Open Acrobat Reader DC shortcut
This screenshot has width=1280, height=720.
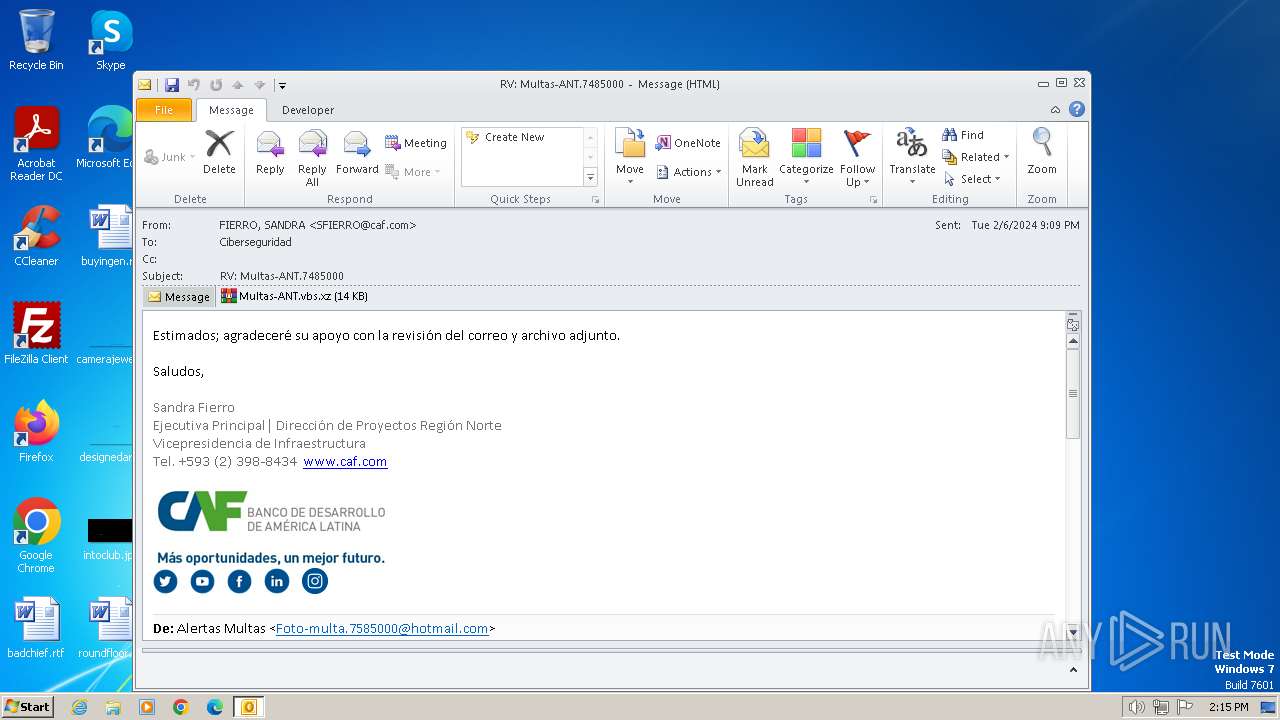(x=36, y=144)
